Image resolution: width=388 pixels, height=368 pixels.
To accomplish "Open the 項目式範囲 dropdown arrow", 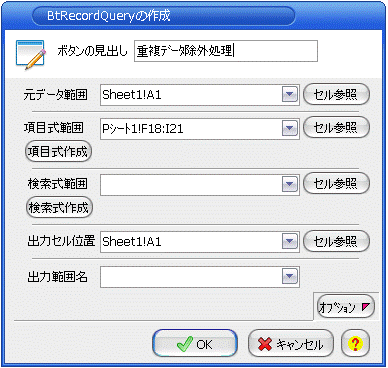I will 289,128.
